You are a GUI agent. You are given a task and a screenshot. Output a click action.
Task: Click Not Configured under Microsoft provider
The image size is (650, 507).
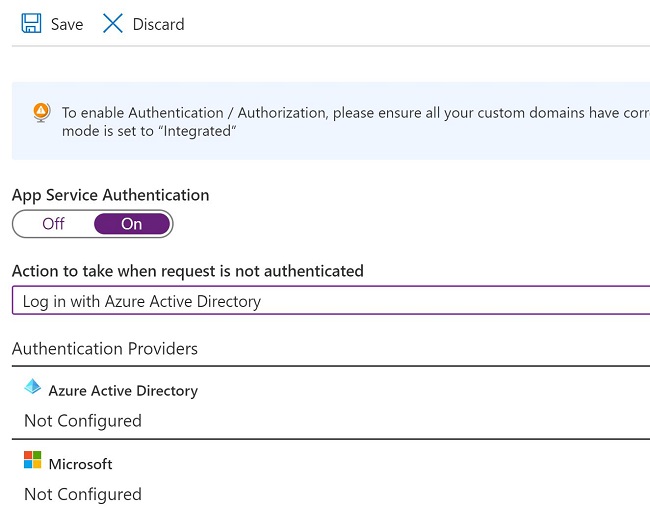83,494
